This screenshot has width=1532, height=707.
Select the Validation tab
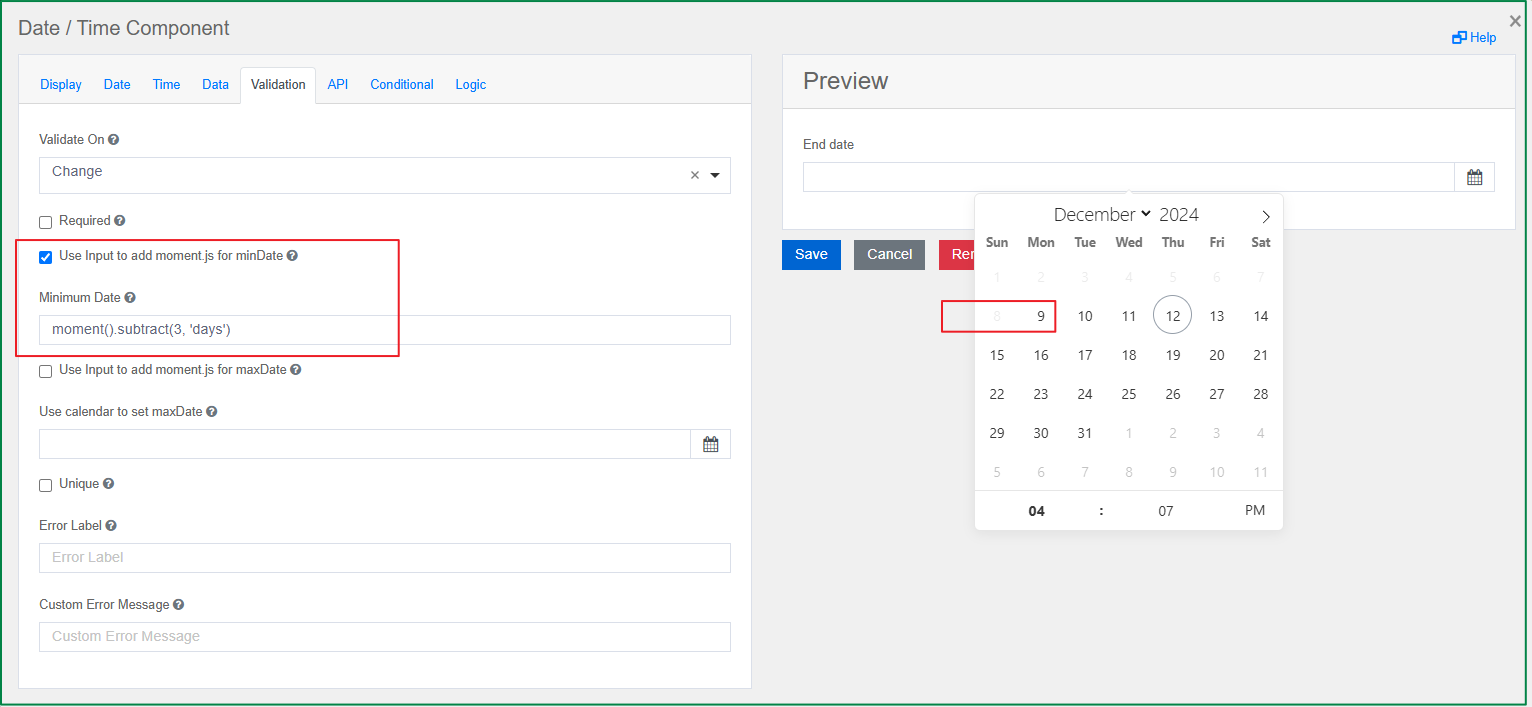pos(278,85)
